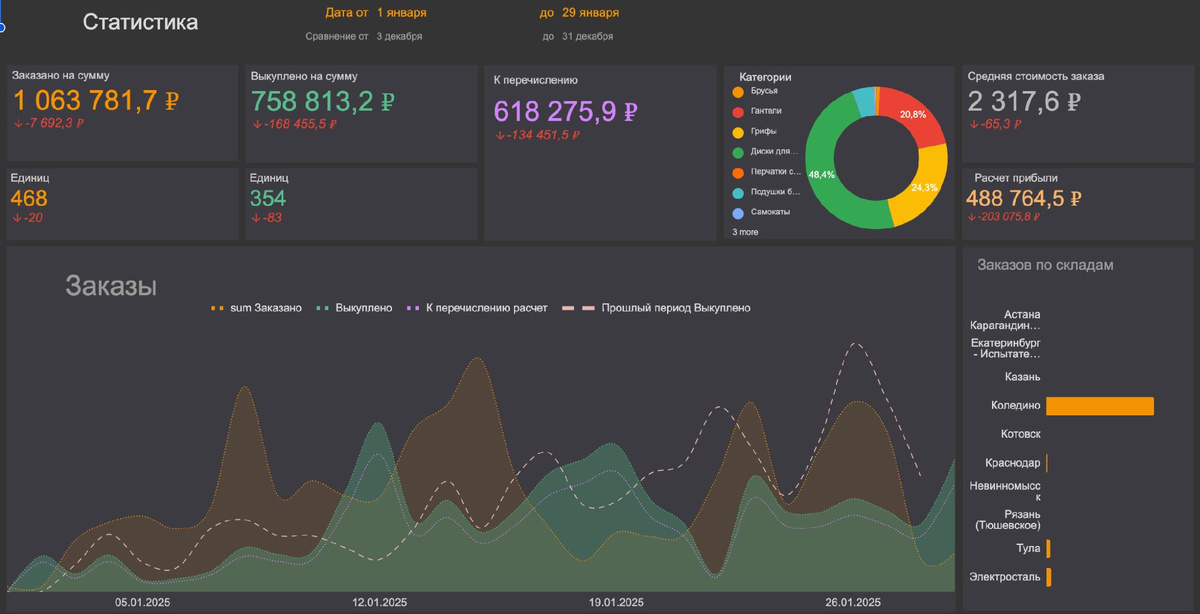Viewport: 1200px width, 614px height.
Task: Toggle 'К перечислению расчет' series legend
Action: click(x=478, y=308)
